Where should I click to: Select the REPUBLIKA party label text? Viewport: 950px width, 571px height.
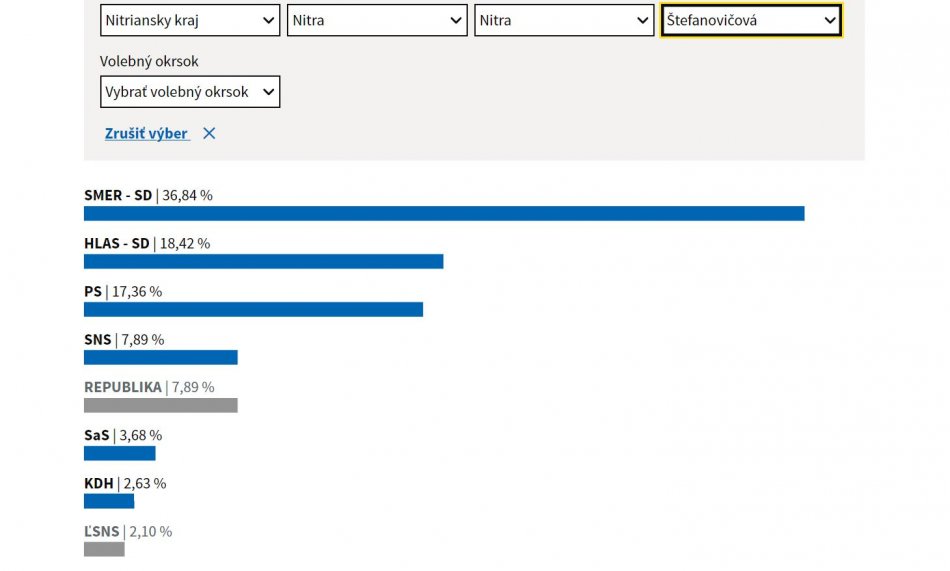(122, 388)
